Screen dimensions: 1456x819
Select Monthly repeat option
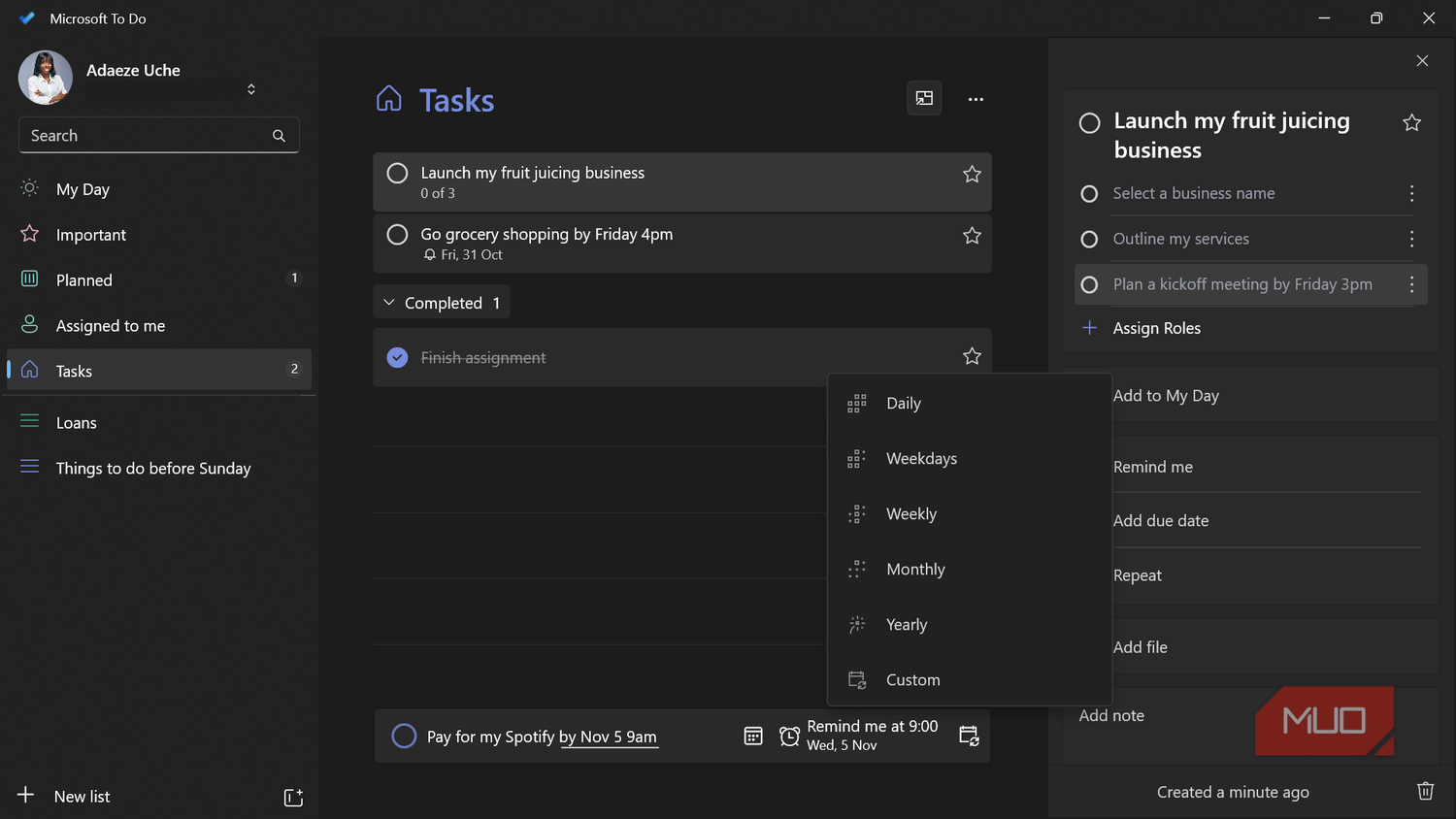pyautogui.click(x=969, y=570)
